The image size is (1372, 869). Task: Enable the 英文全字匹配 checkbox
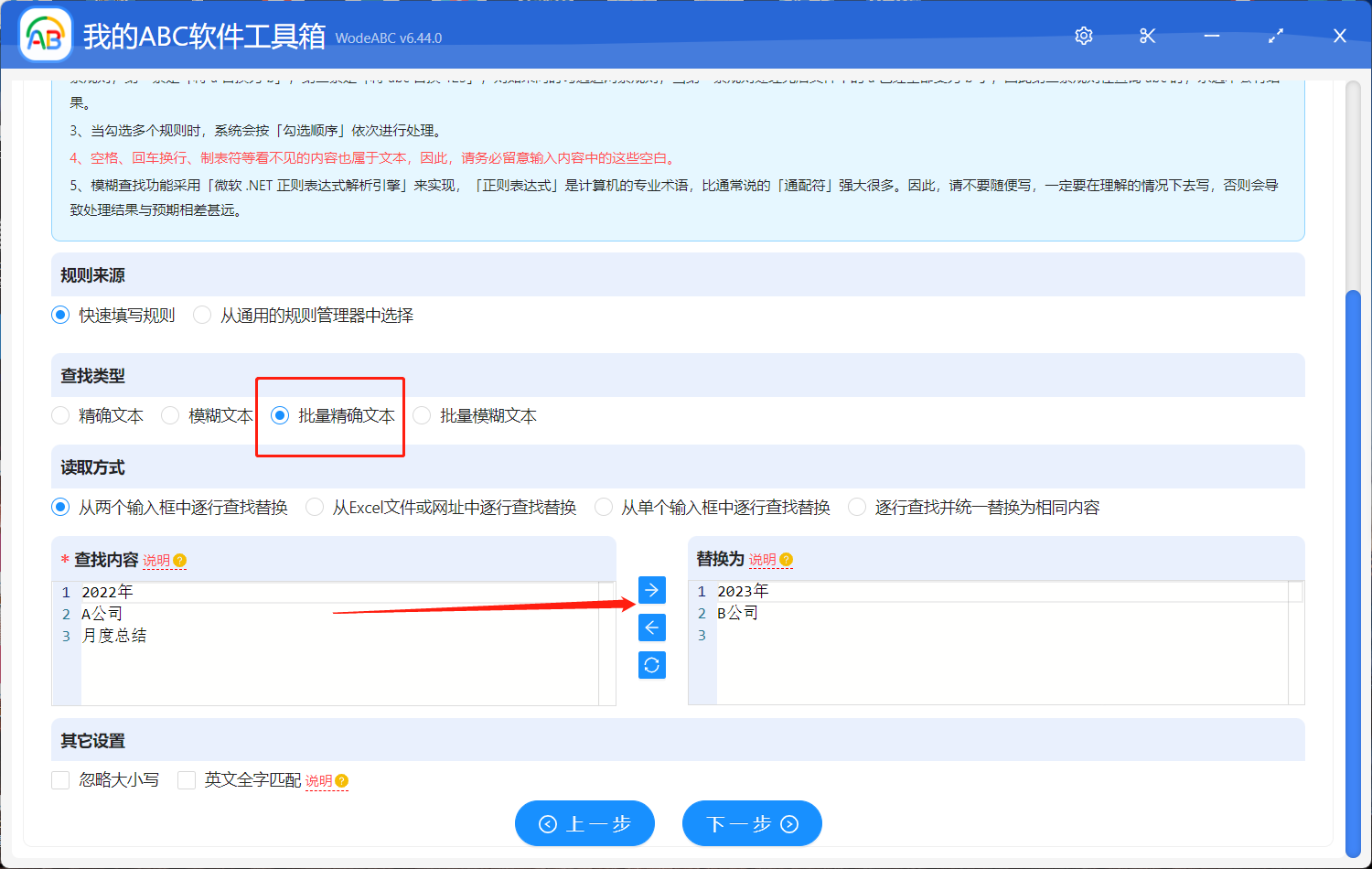pos(187,780)
